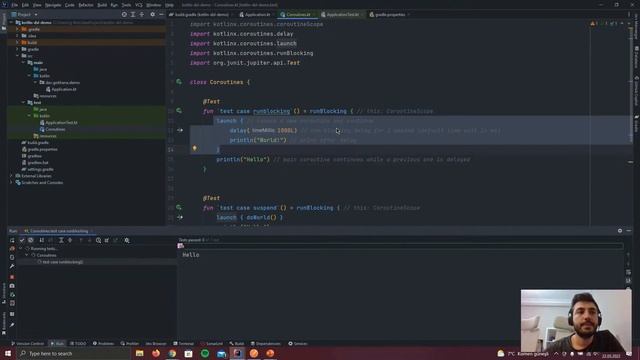The width and height of the screenshot is (640, 360).
Task: Open the Refactor menu
Action: click(86, 5)
